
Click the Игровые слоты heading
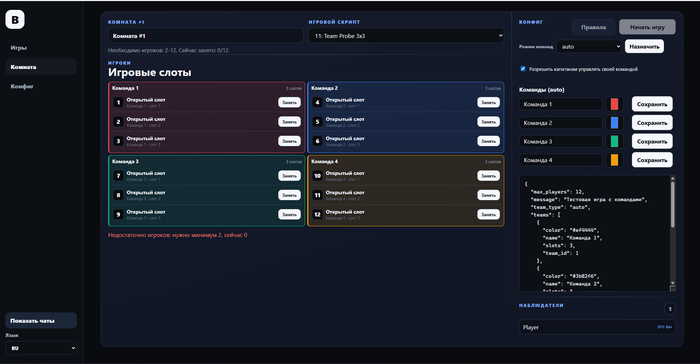tap(150, 72)
